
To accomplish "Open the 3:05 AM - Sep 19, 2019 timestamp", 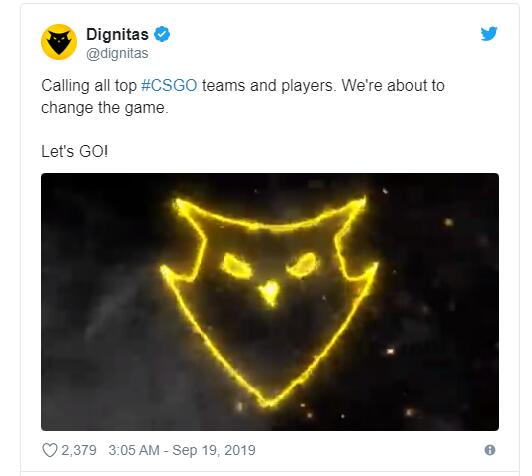I will [182, 451].
